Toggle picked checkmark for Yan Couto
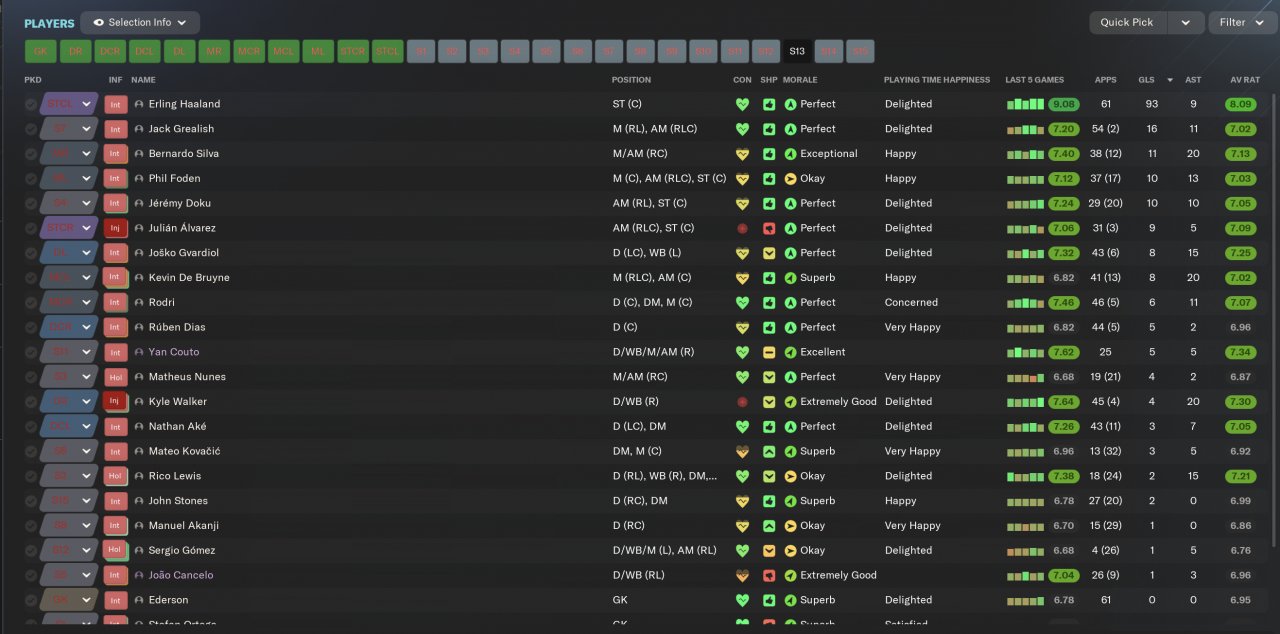 (x=31, y=352)
